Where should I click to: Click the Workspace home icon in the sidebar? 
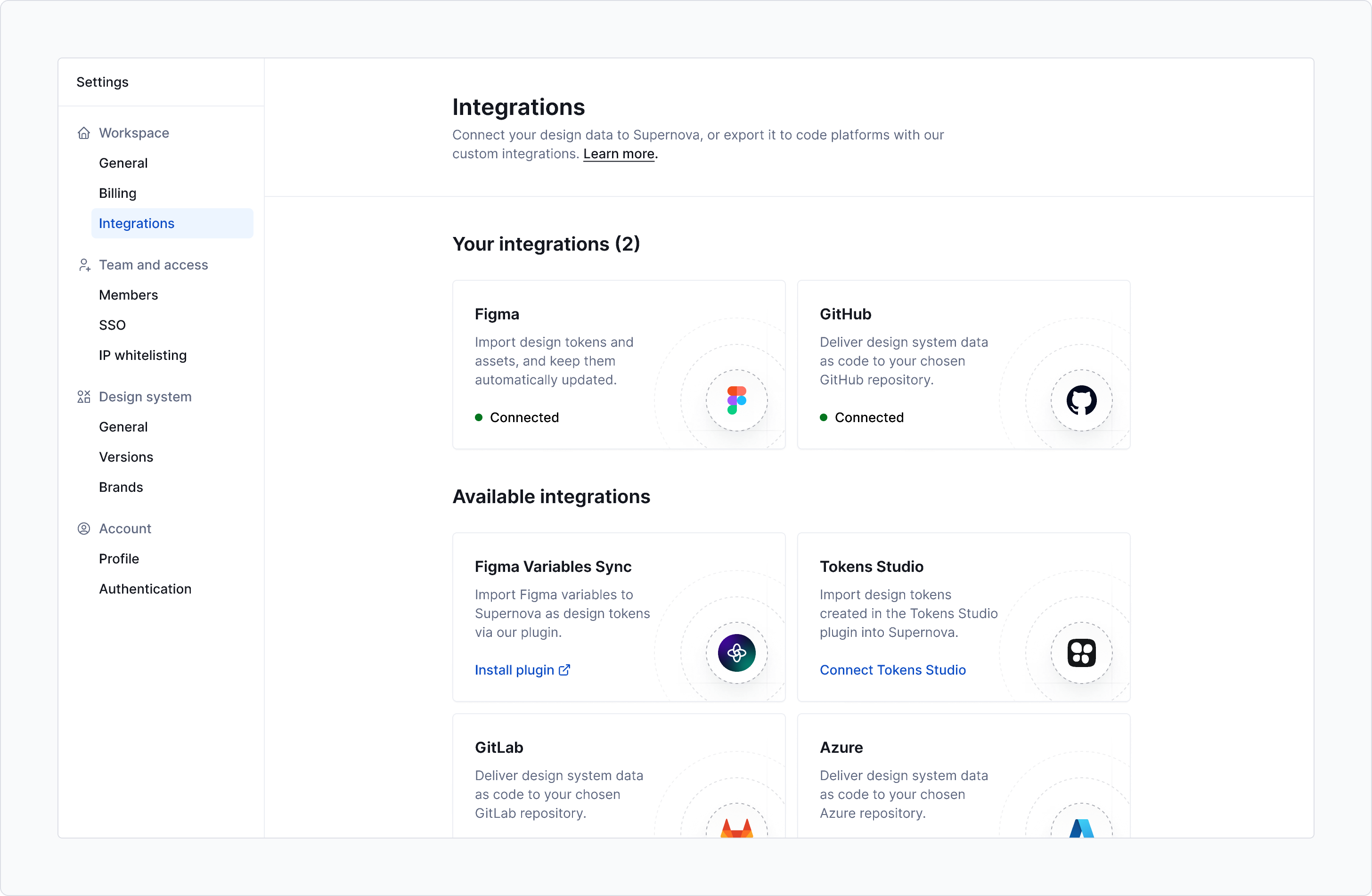click(83, 132)
